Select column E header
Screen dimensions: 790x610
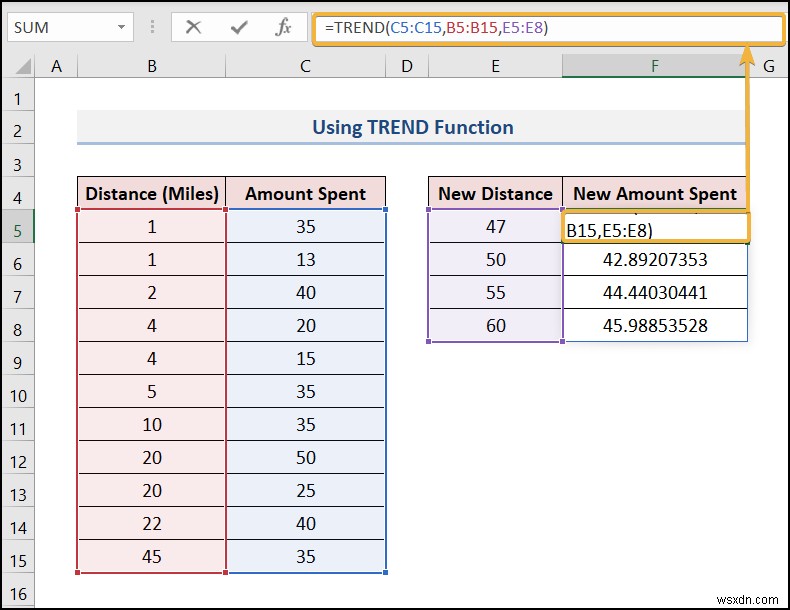[495, 66]
